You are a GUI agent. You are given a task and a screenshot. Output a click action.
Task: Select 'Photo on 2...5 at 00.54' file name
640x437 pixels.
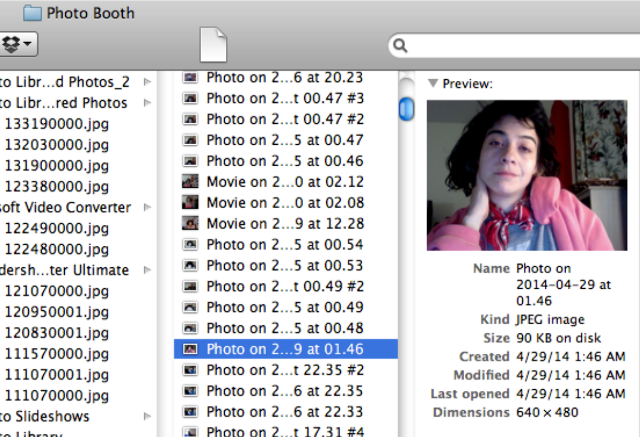tap(285, 244)
